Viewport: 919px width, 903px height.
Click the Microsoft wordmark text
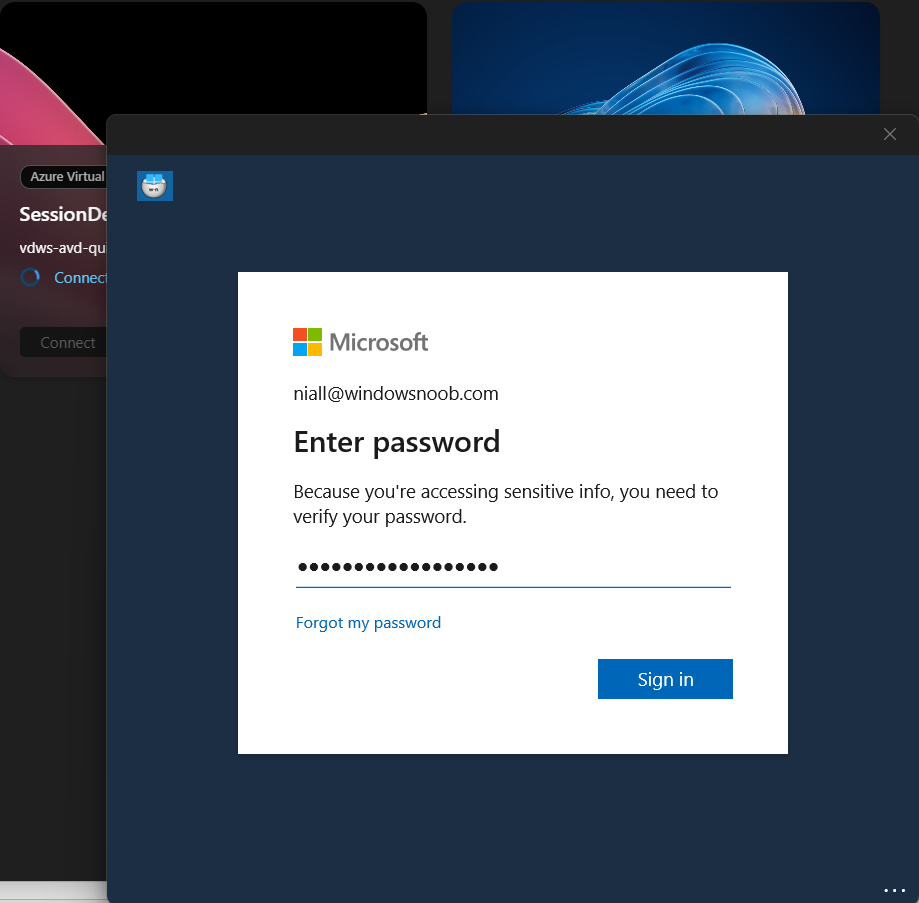coord(379,342)
